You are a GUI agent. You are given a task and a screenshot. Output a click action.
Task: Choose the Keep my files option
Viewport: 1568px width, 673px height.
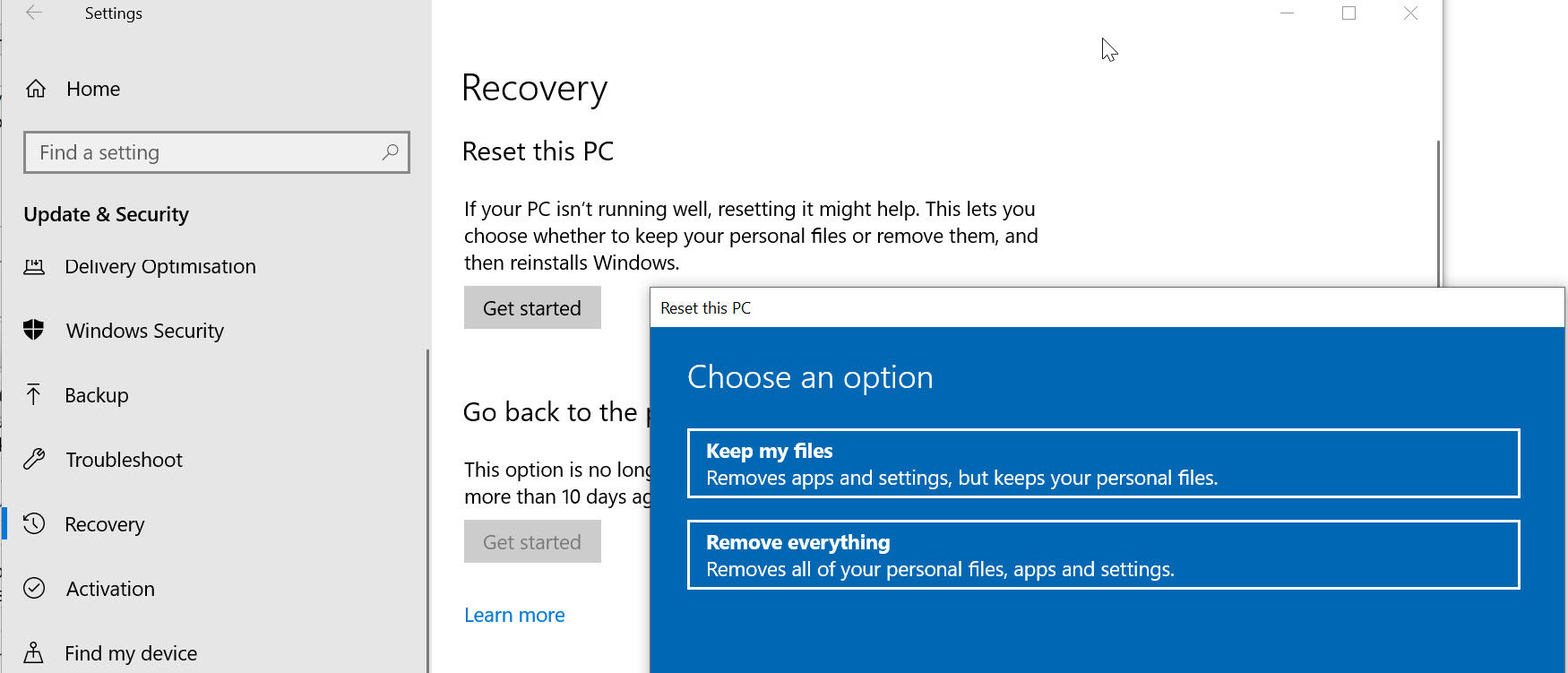pyautogui.click(x=1103, y=463)
